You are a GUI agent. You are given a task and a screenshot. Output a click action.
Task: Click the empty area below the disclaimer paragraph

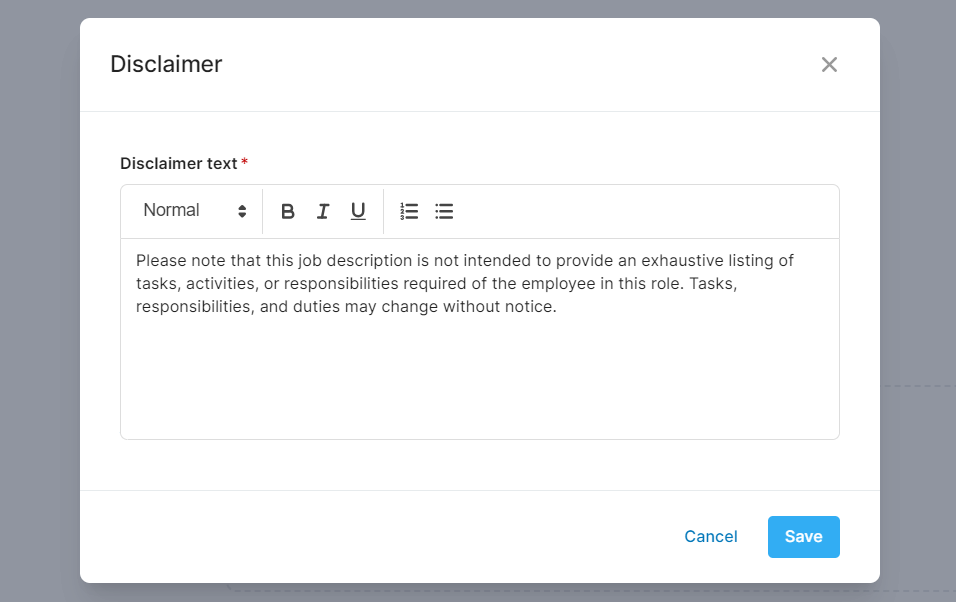(x=480, y=380)
